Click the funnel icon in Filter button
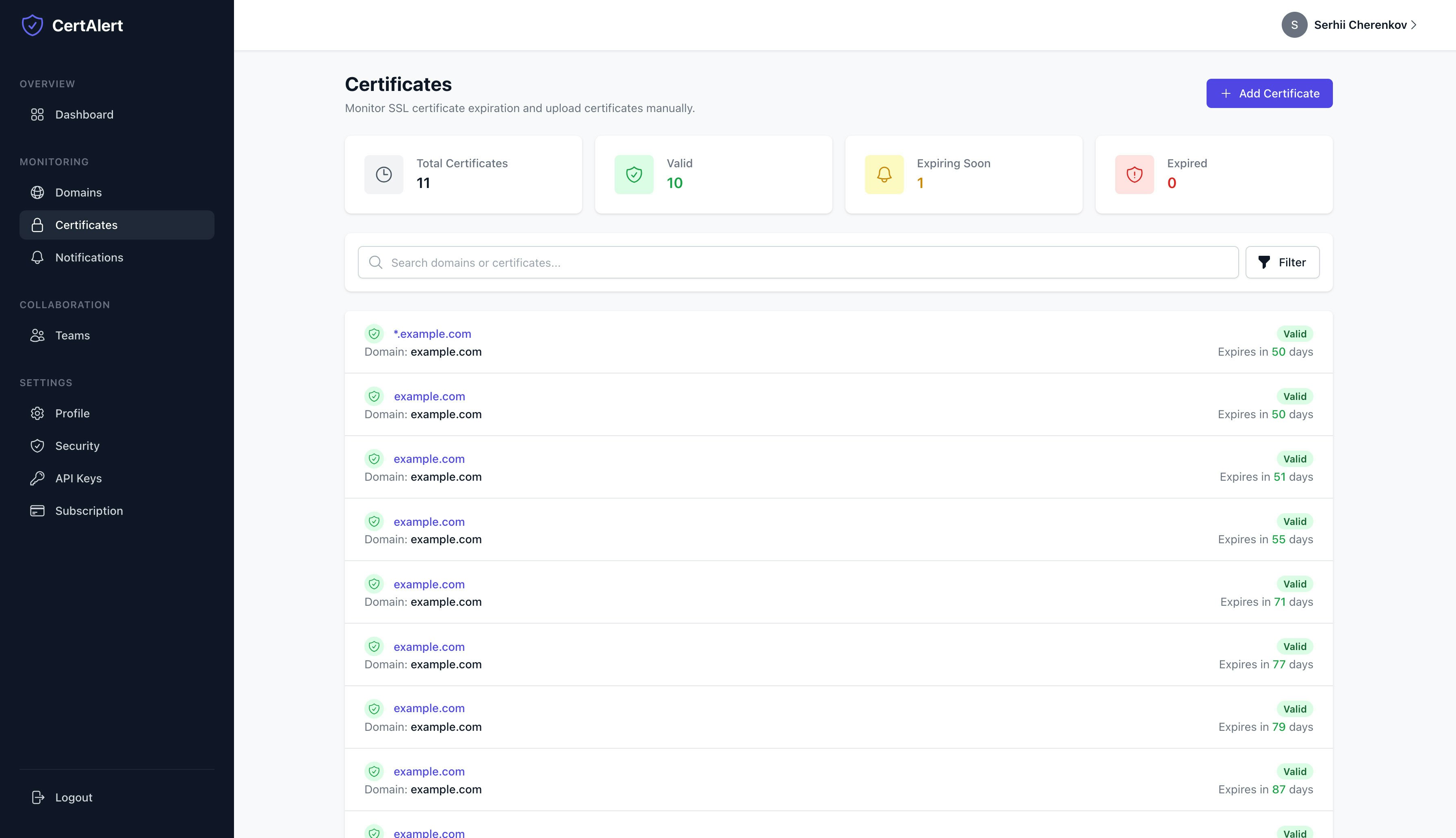The image size is (1456, 838). pyautogui.click(x=1264, y=262)
